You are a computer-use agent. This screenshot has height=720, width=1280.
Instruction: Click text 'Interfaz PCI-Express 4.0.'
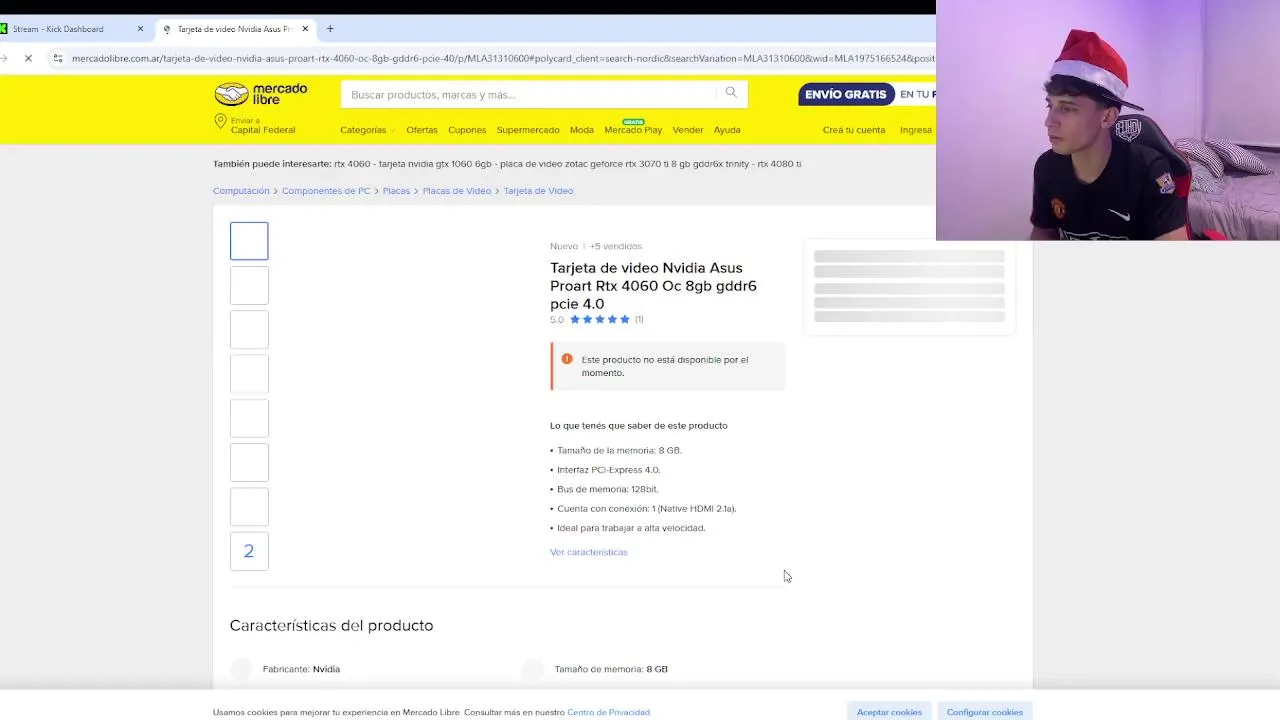(608, 470)
